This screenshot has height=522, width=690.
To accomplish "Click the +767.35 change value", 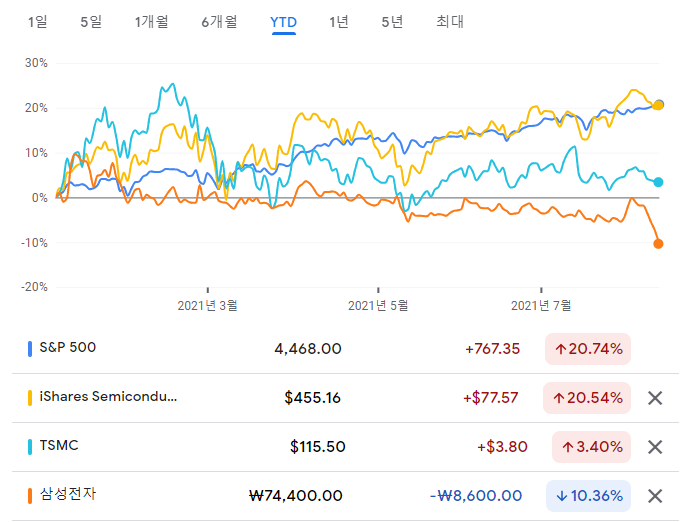I will (x=492, y=349).
